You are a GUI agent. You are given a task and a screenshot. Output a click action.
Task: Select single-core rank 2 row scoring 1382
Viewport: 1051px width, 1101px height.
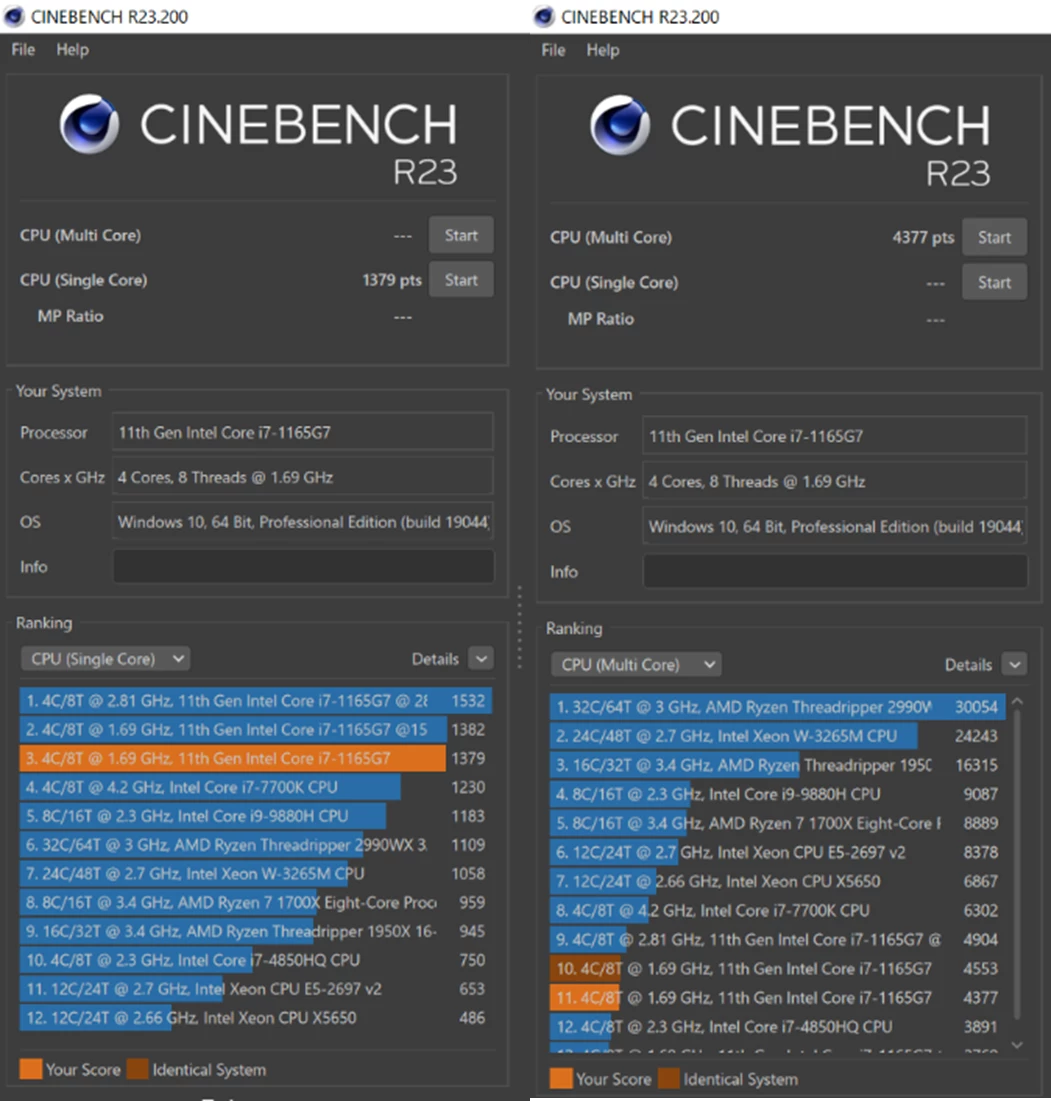(256, 730)
